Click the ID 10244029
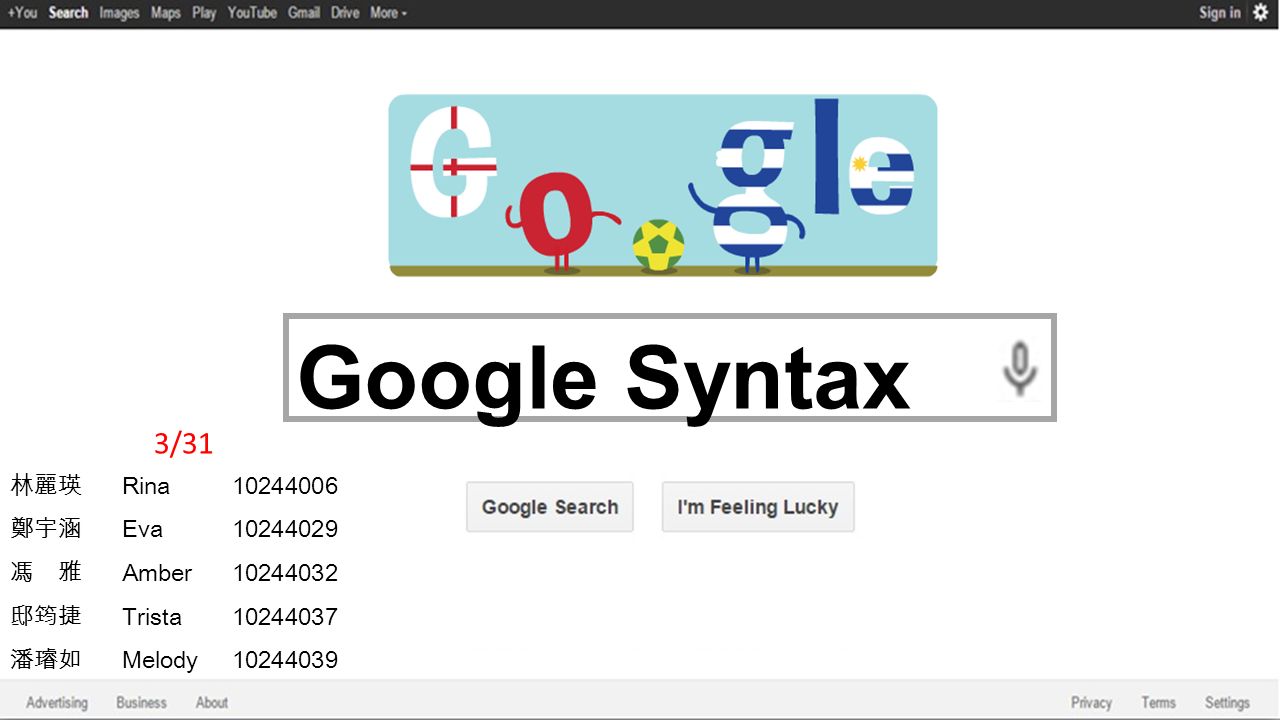 pyautogui.click(x=286, y=529)
